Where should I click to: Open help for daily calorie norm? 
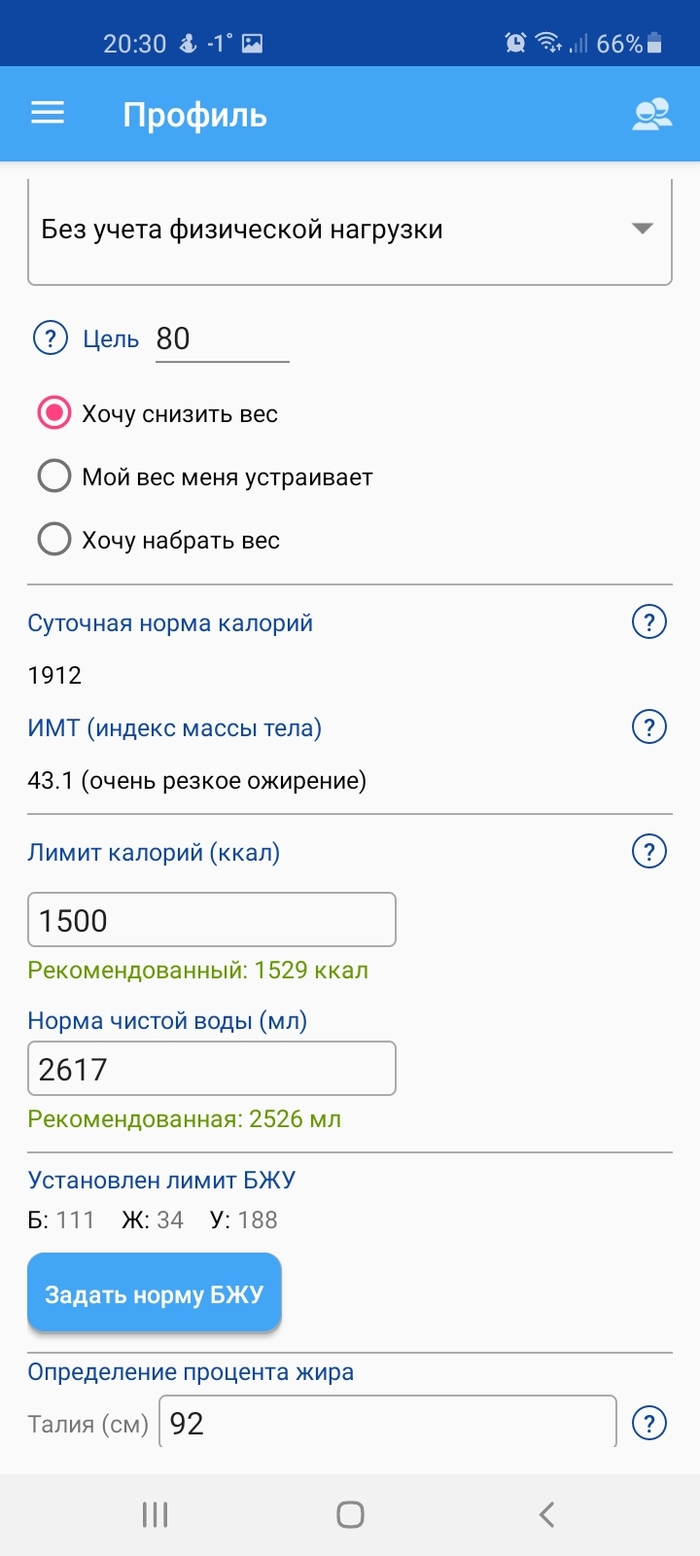[649, 623]
